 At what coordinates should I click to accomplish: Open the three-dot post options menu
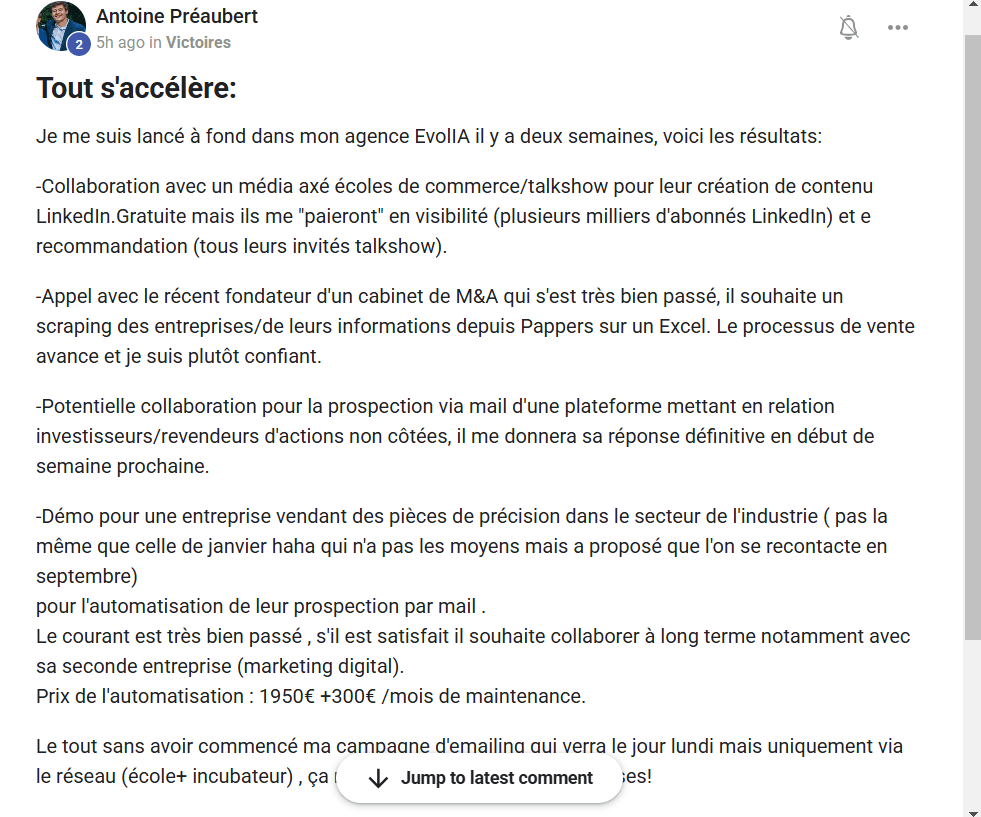pos(898,28)
